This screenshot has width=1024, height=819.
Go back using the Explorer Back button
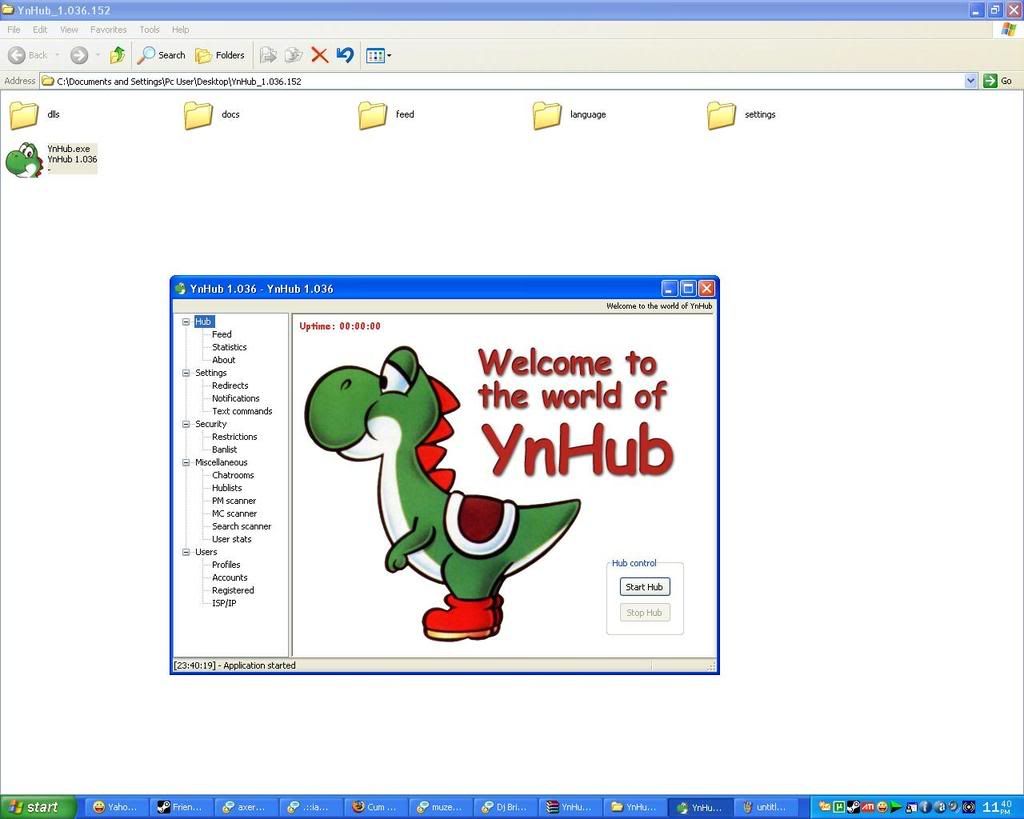(27, 56)
